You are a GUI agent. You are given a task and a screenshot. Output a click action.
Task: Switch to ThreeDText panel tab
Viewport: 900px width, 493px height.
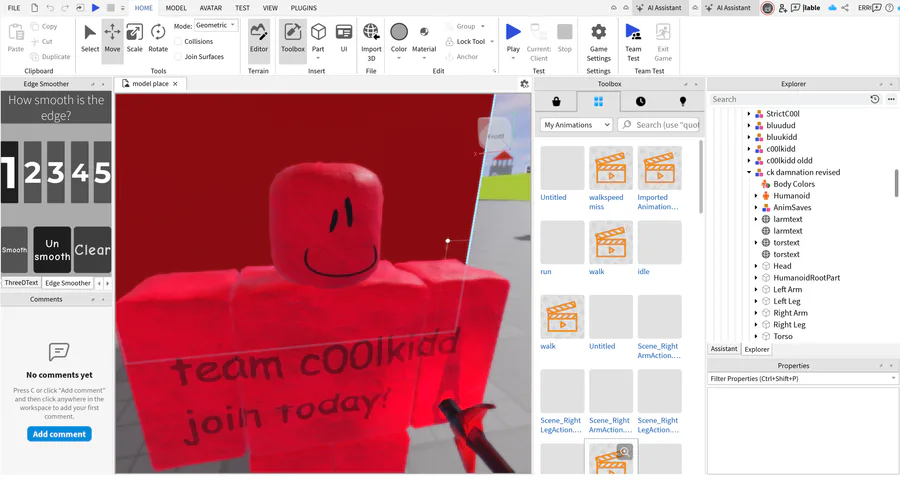pos(21,283)
